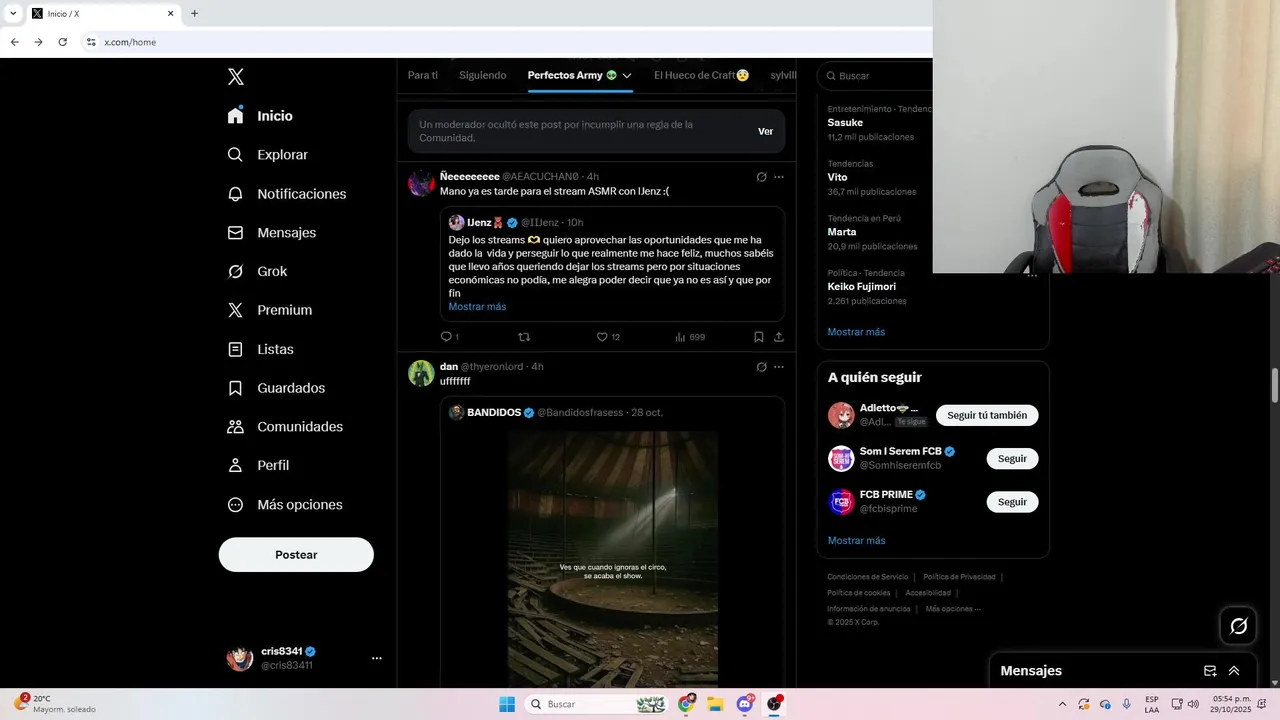This screenshot has height=720, width=1280.
Task: Open the Listas icon in sidebar
Action: coord(235,349)
